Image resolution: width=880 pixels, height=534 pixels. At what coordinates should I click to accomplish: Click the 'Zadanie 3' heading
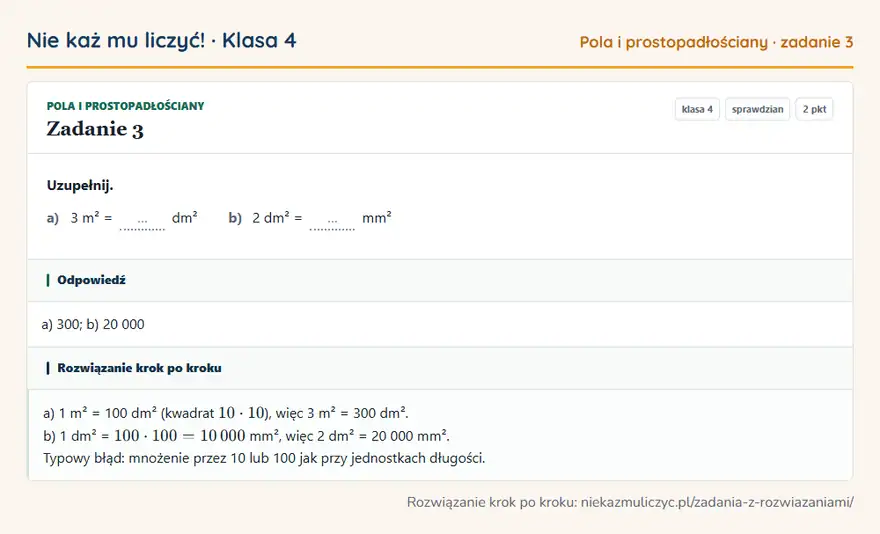95,129
